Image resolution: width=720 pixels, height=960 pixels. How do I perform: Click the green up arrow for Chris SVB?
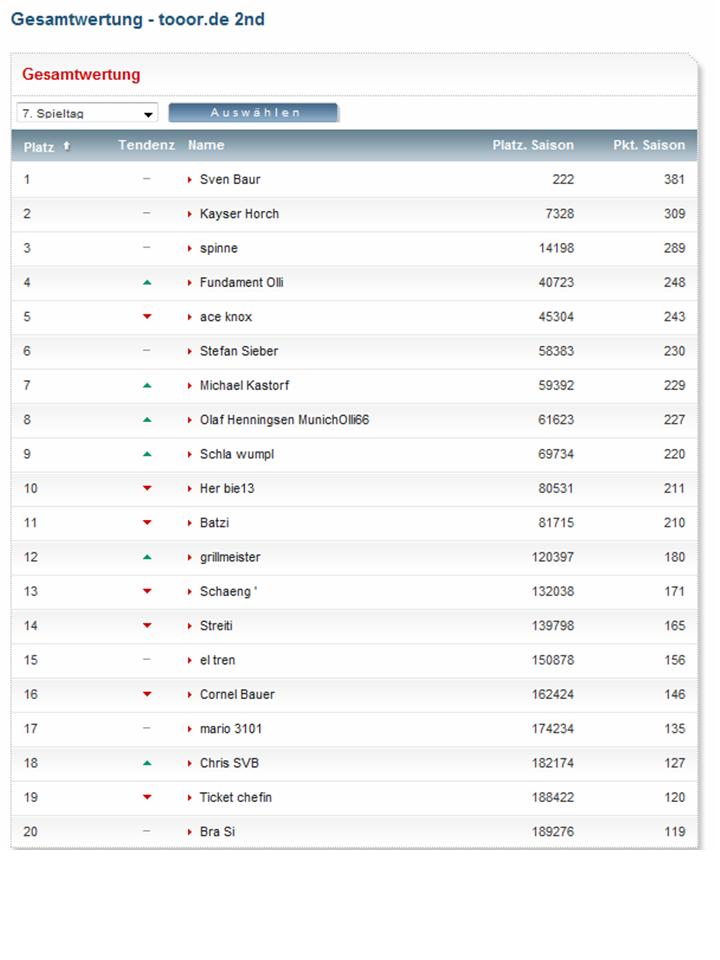click(147, 763)
